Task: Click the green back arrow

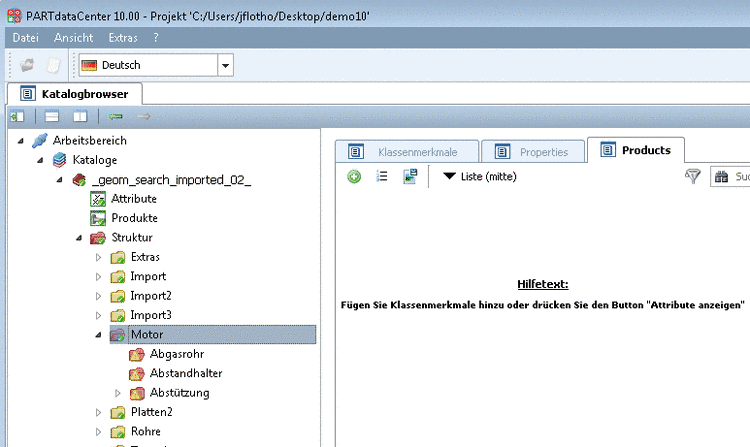Action: 115,116
